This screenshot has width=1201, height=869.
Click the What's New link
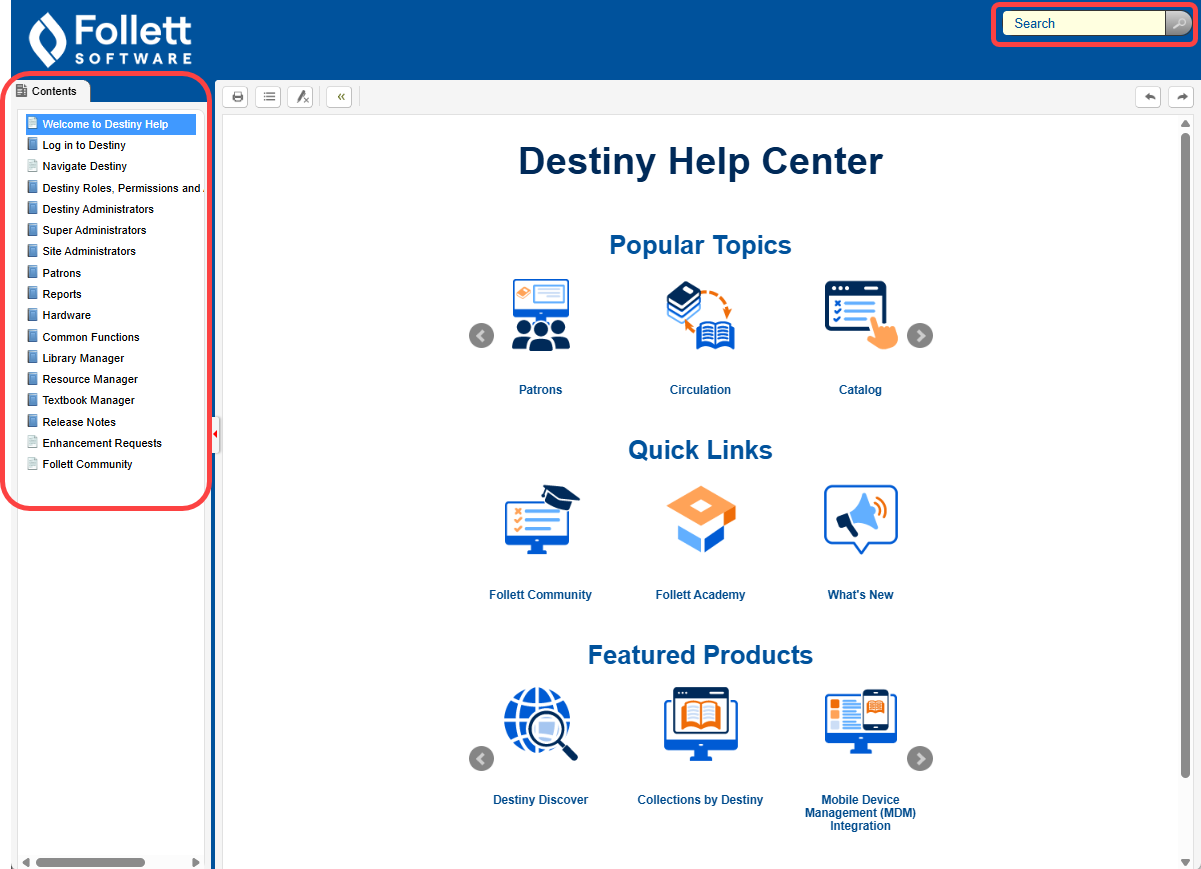pyautogui.click(x=860, y=594)
